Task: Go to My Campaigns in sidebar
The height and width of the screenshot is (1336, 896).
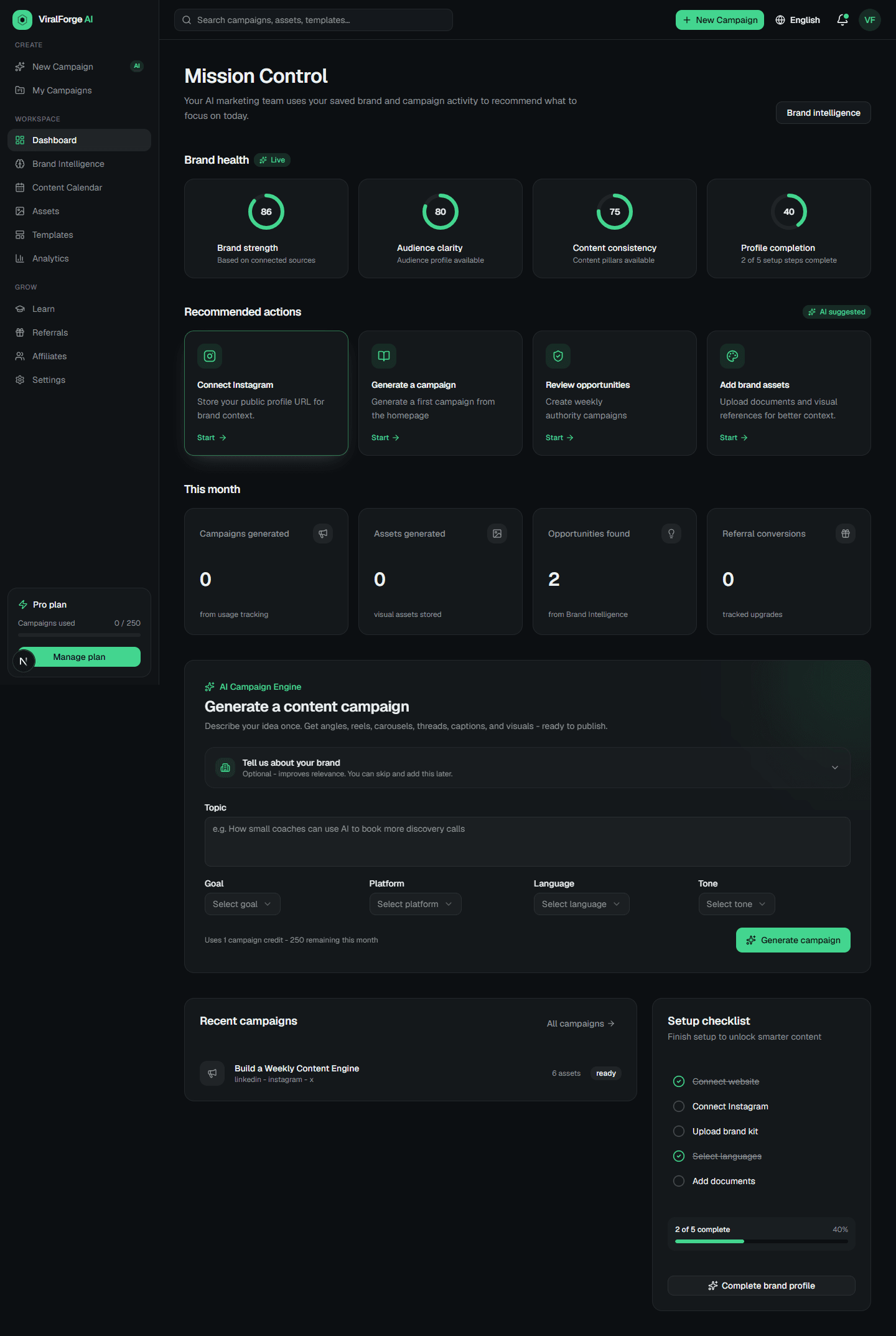Action: pyautogui.click(x=79, y=90)
